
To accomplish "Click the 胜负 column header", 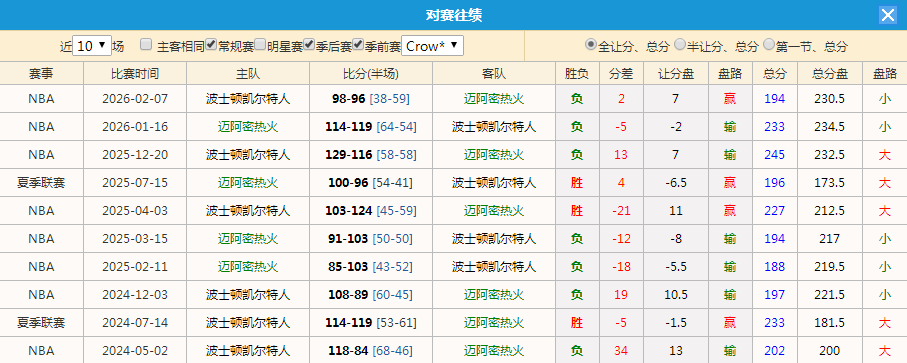I will 577,73.
